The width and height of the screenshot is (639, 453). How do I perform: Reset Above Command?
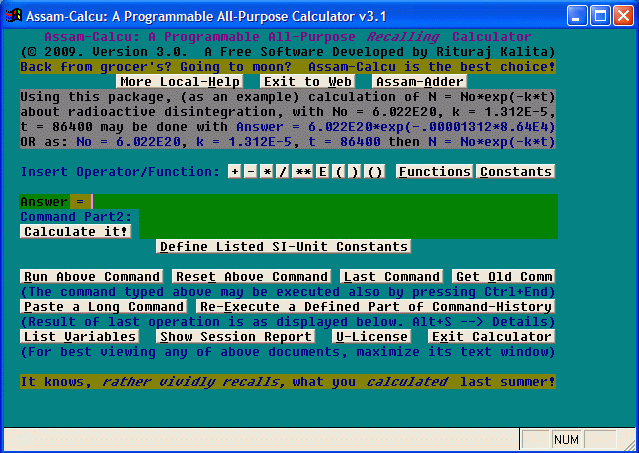pos(251,277)
